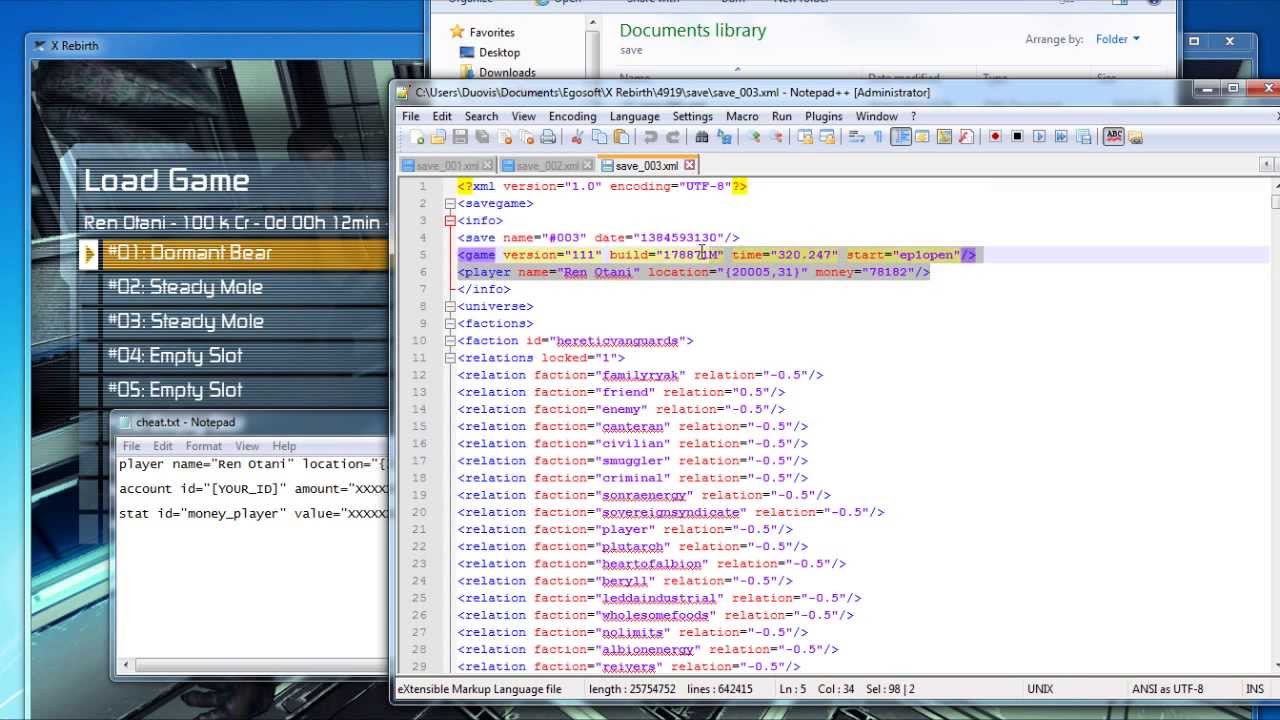Play back the recorded macro icon
The width and height of the screenshot is (1280, 720).
pyautogui.click(x=1039, y=137)
